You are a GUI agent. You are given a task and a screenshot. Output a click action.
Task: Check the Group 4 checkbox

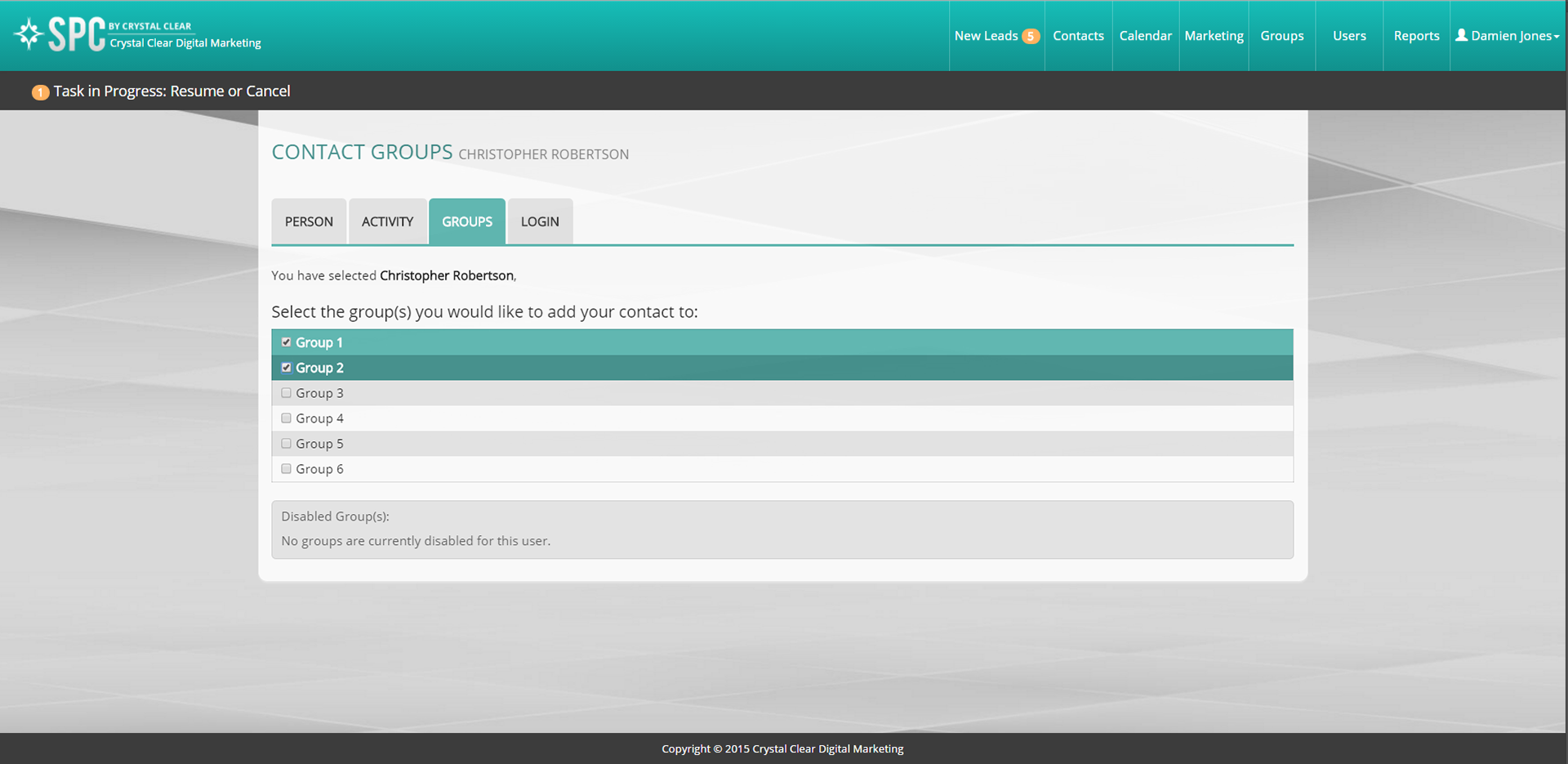pos(286,418)
